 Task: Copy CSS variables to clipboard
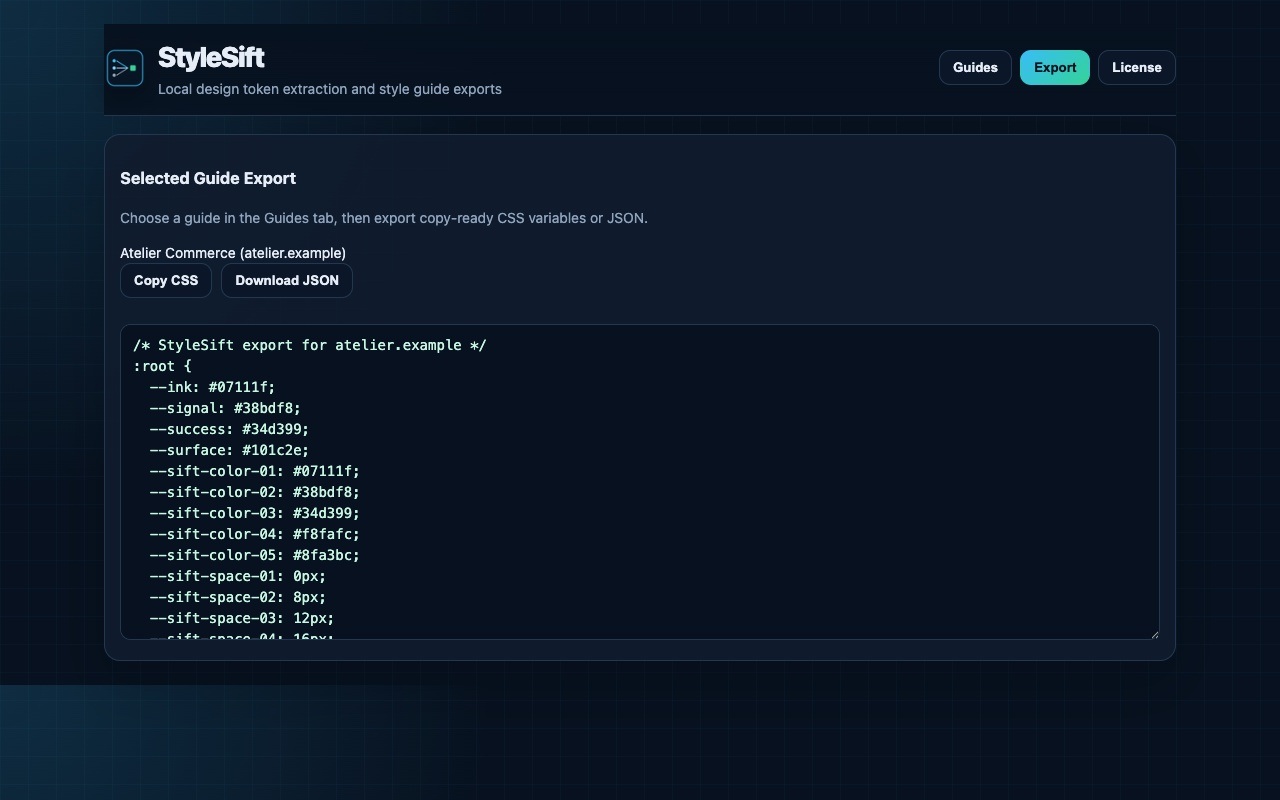click(x=166, y=280)
